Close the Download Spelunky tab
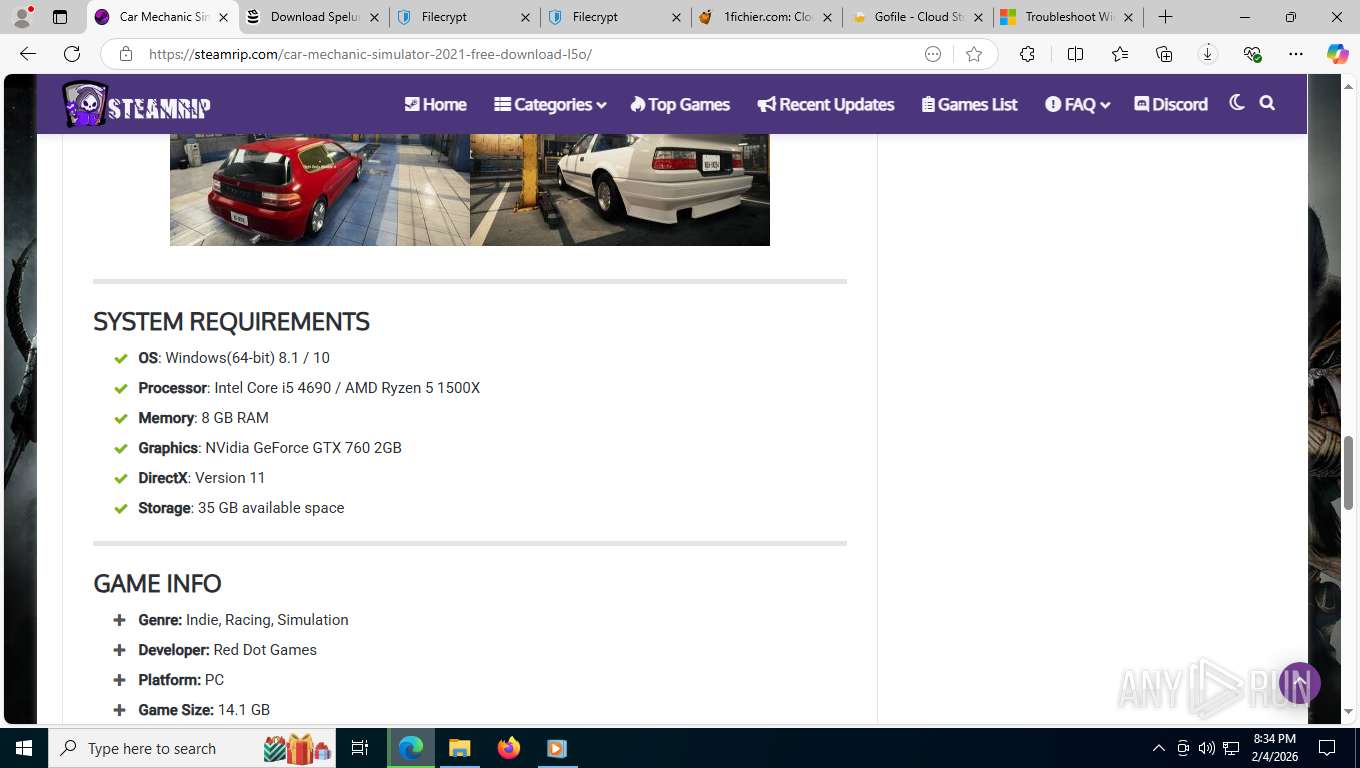Image resolution: width=1360 pixels, height=768 pixels. [x=375, y=17]
